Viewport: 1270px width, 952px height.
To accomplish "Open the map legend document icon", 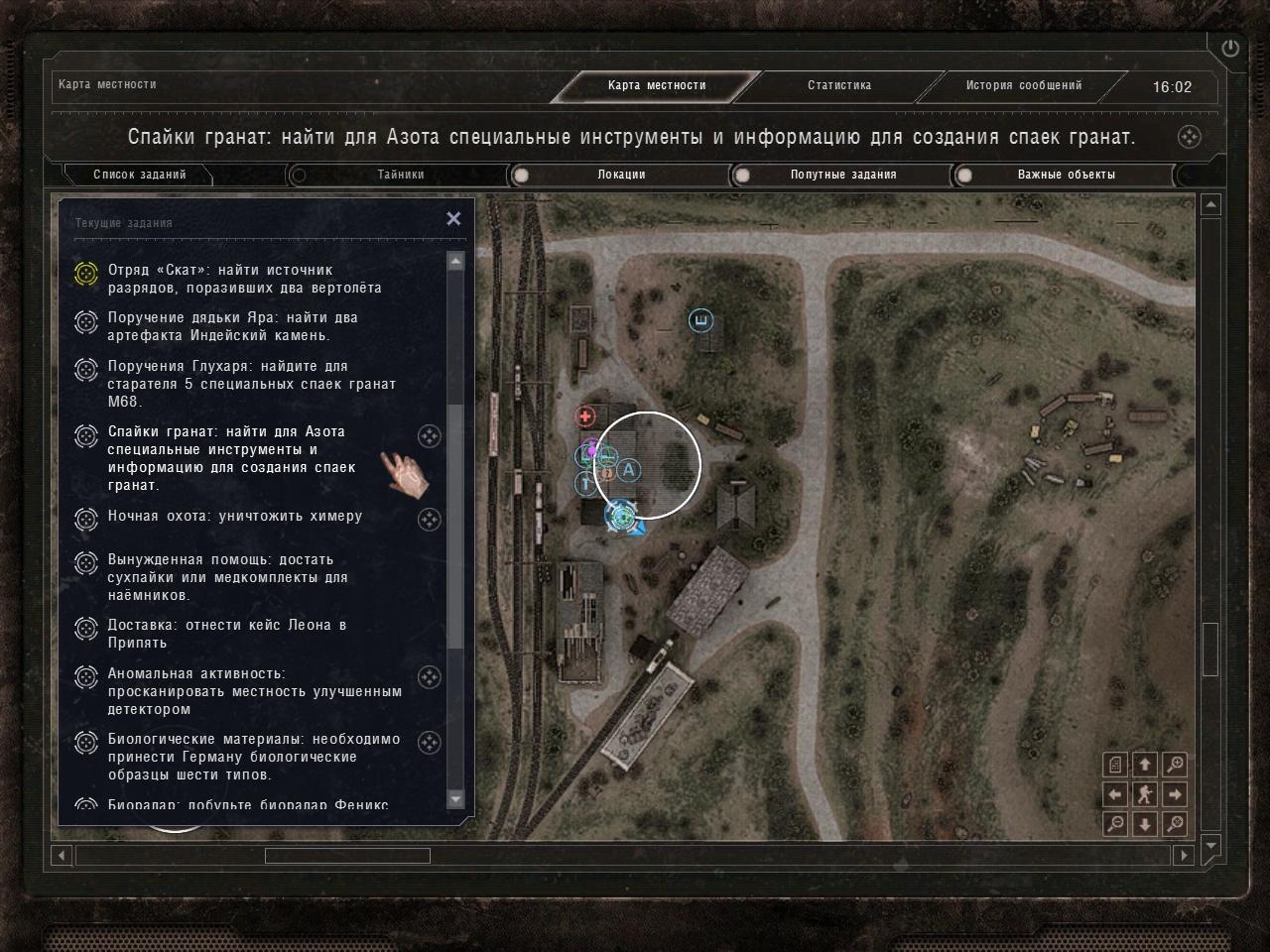I will [x=1115, y=765].
